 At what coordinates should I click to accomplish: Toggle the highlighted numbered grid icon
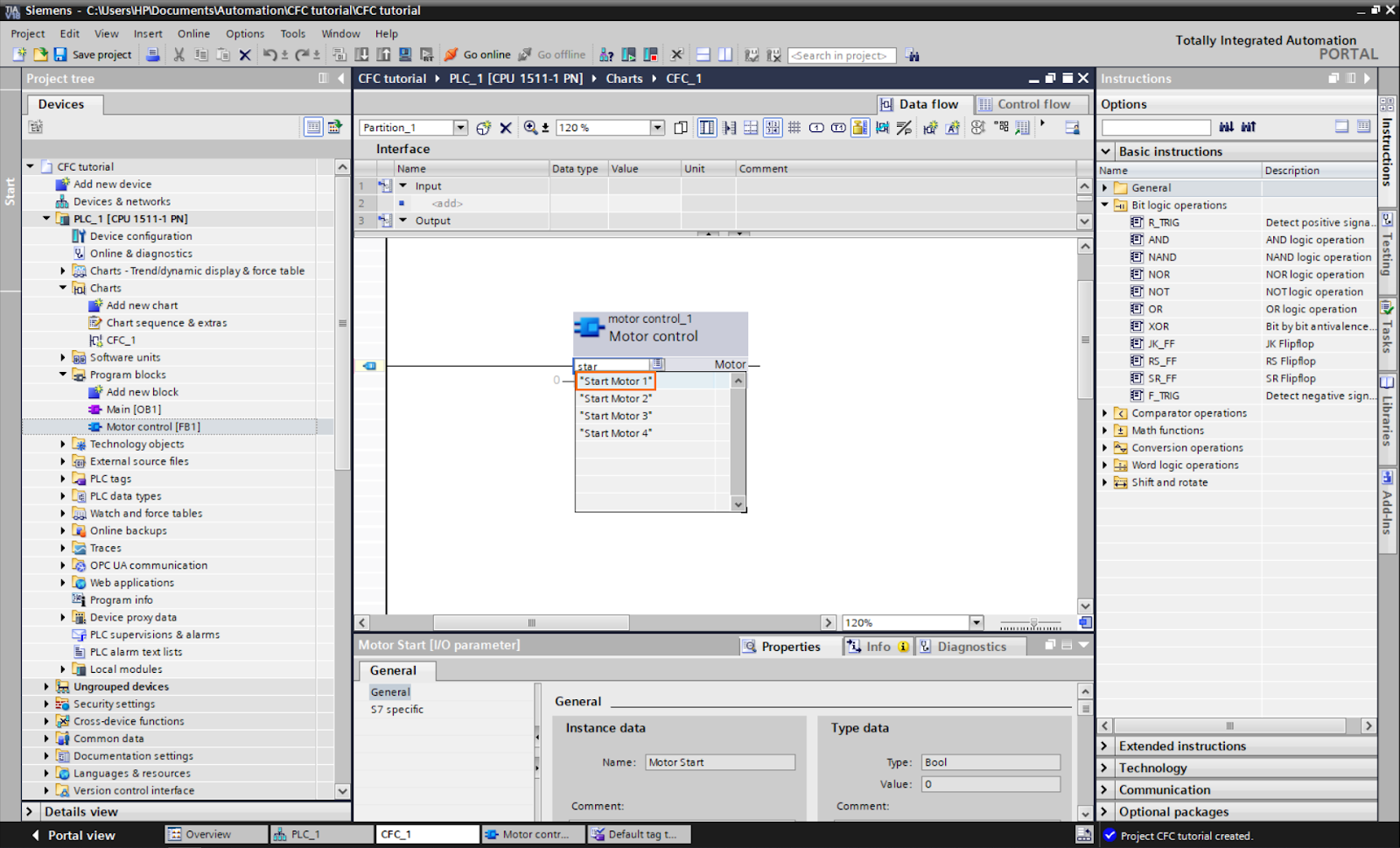[x=773, y=128]
